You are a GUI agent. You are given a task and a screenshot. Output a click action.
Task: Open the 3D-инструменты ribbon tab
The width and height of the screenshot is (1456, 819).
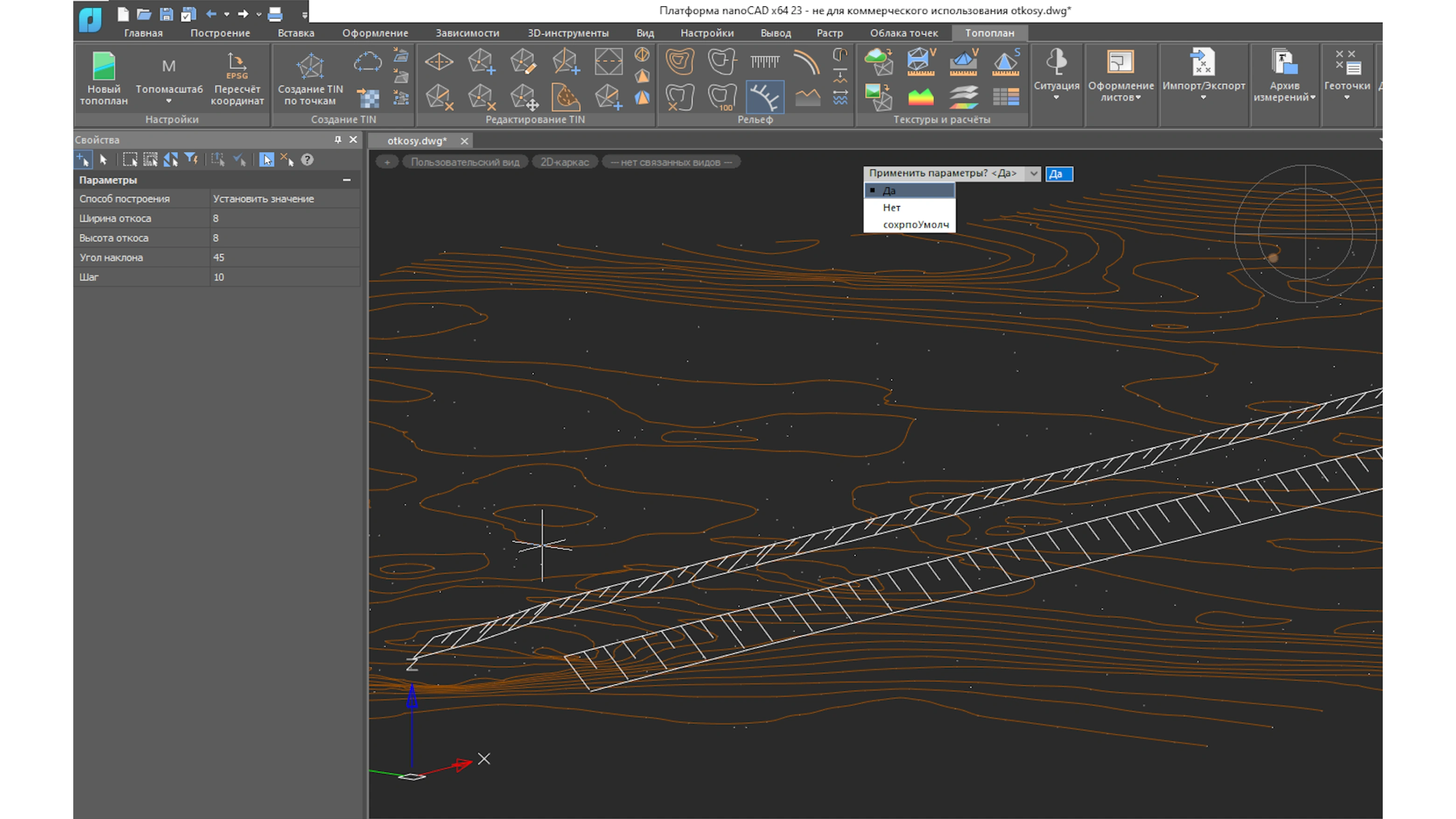(x=567, y=33)
